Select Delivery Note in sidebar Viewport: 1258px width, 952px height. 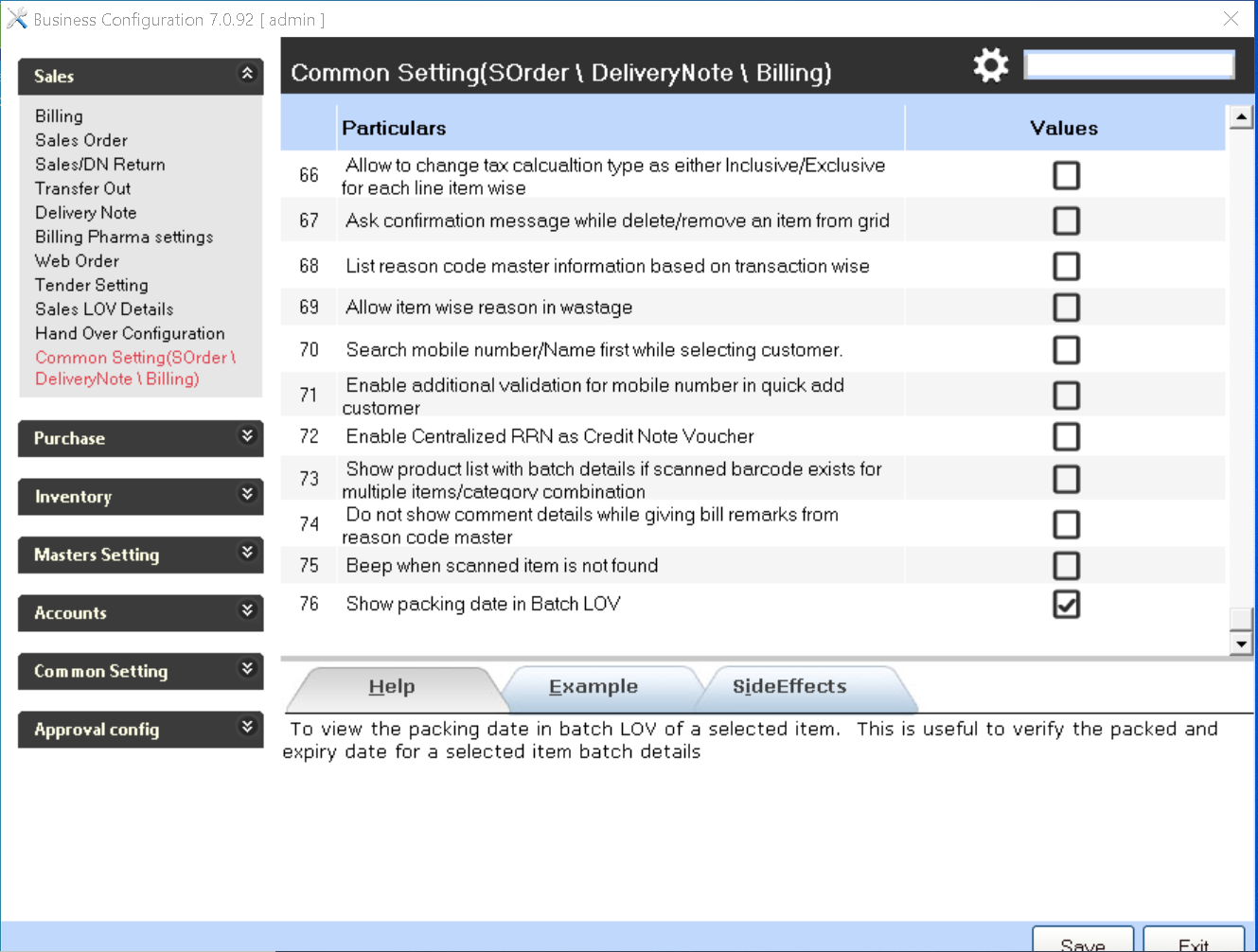click(x=86, y=213)
